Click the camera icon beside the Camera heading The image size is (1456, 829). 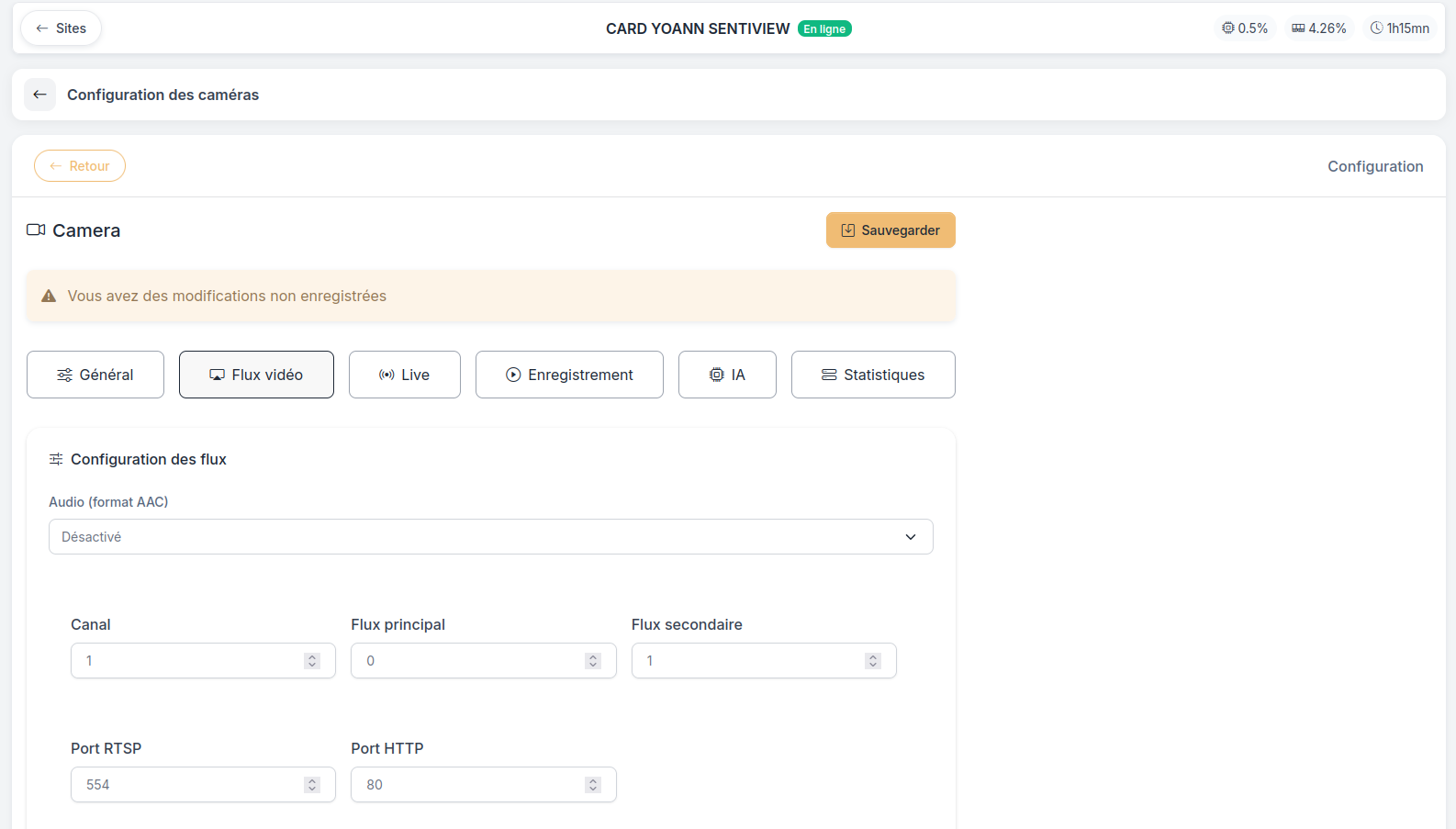(36, 230)
